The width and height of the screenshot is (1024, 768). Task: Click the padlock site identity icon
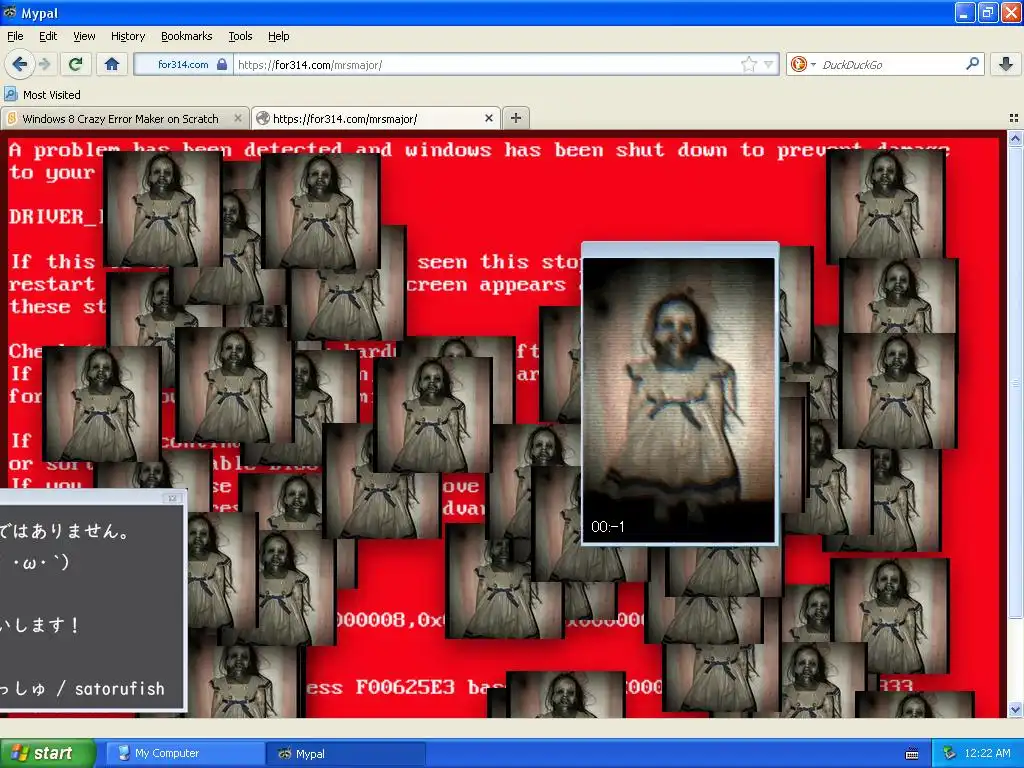point(222,64)
